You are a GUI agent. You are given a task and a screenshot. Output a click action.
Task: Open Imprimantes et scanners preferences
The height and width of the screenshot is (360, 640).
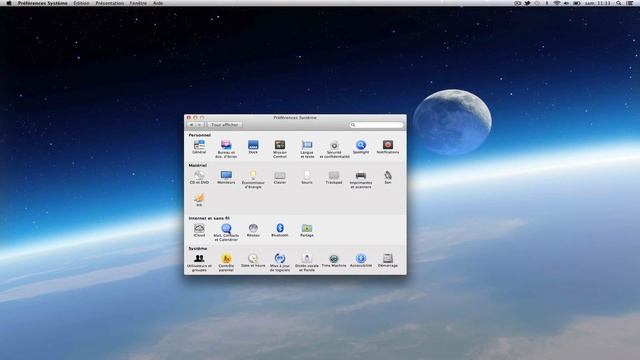pyautogui.click(x=361, y=180)
